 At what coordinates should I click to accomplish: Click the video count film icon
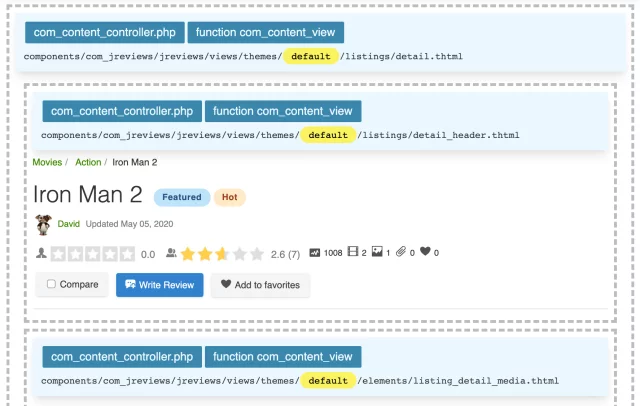click(352, 253)
